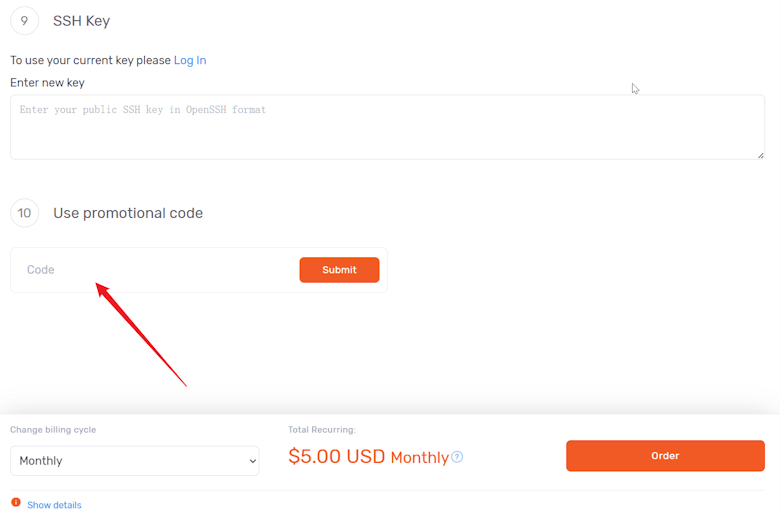Click the textarea resize handle corner
780x517 pixels.
pos(761,156)
